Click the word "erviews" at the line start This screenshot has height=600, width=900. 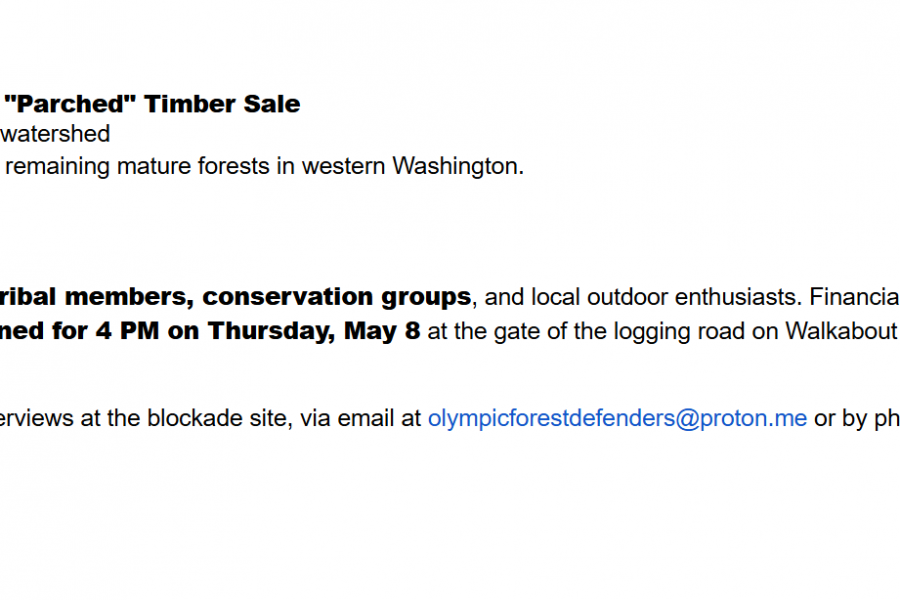coord(36,419)
